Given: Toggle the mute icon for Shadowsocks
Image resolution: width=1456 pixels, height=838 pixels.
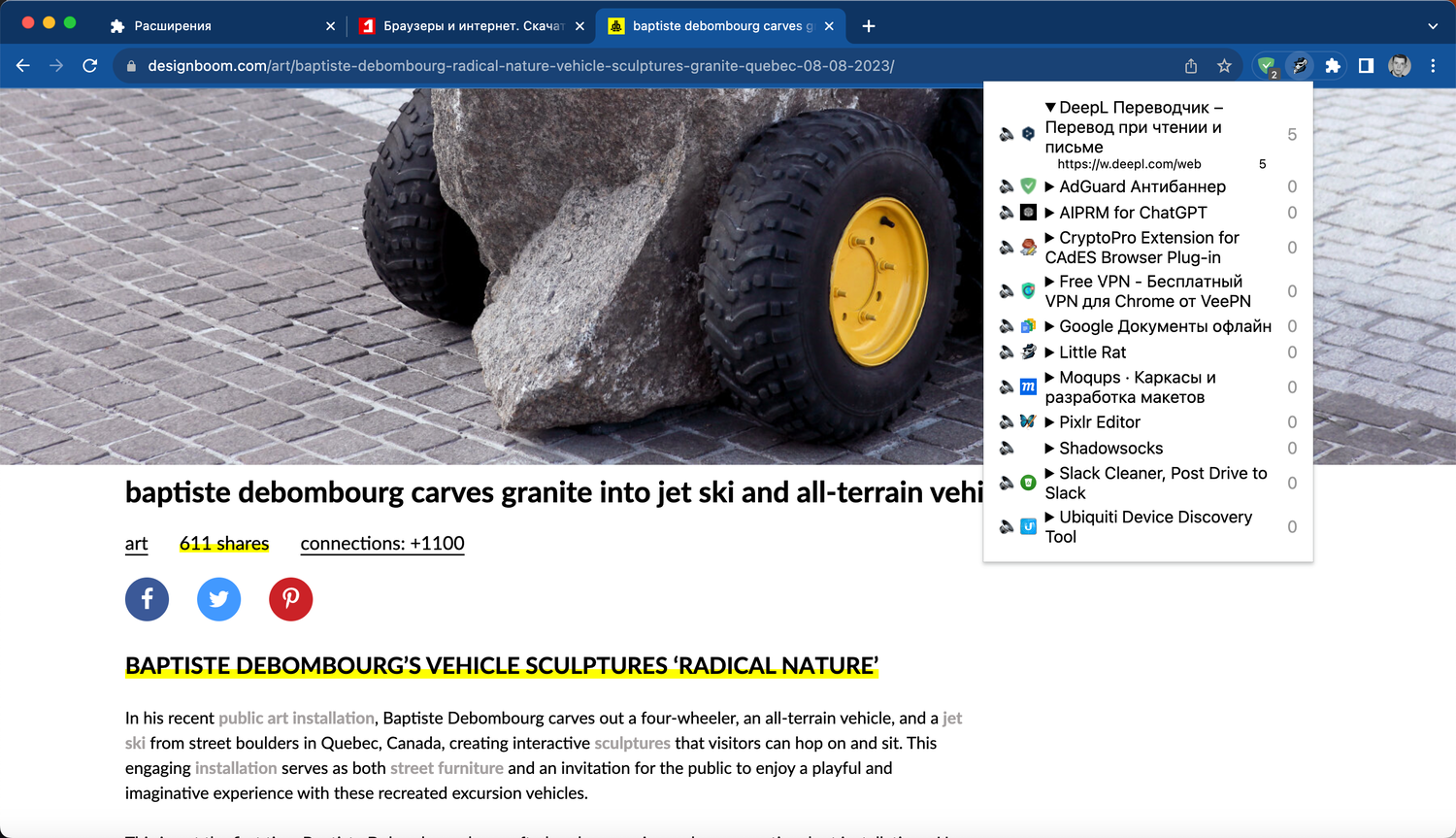Looking at the screenshot, I should (1007, 449).
